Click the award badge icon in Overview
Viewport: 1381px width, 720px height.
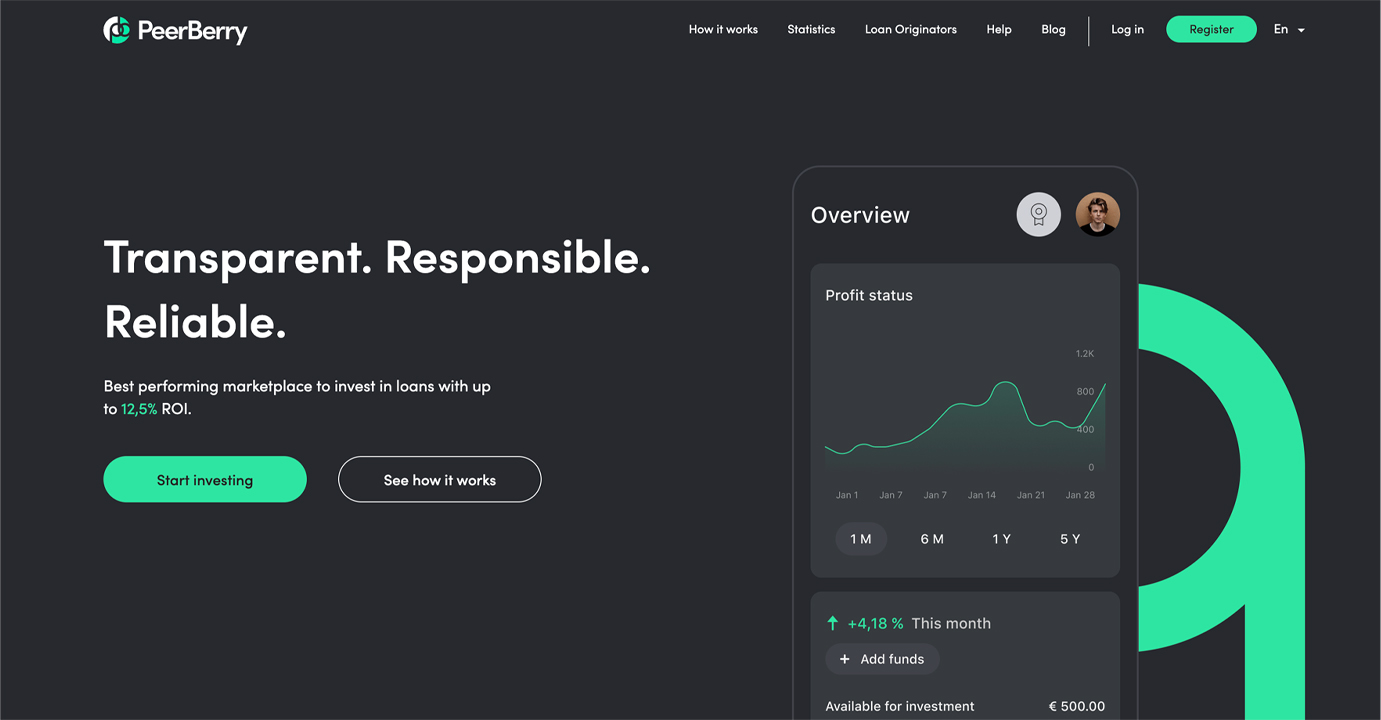1038,215
